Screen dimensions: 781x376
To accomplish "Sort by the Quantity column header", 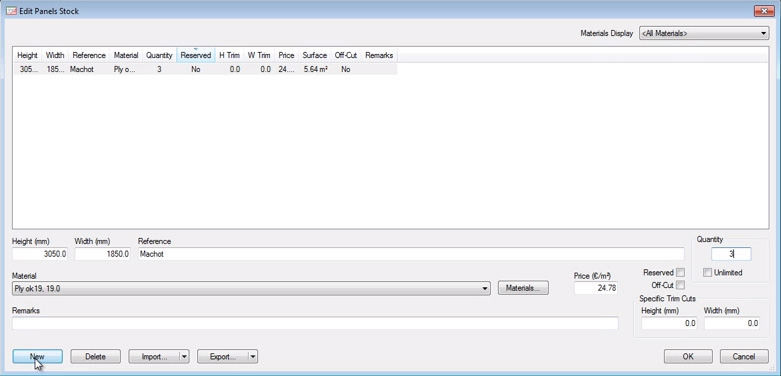I will (x=159, y=55).
